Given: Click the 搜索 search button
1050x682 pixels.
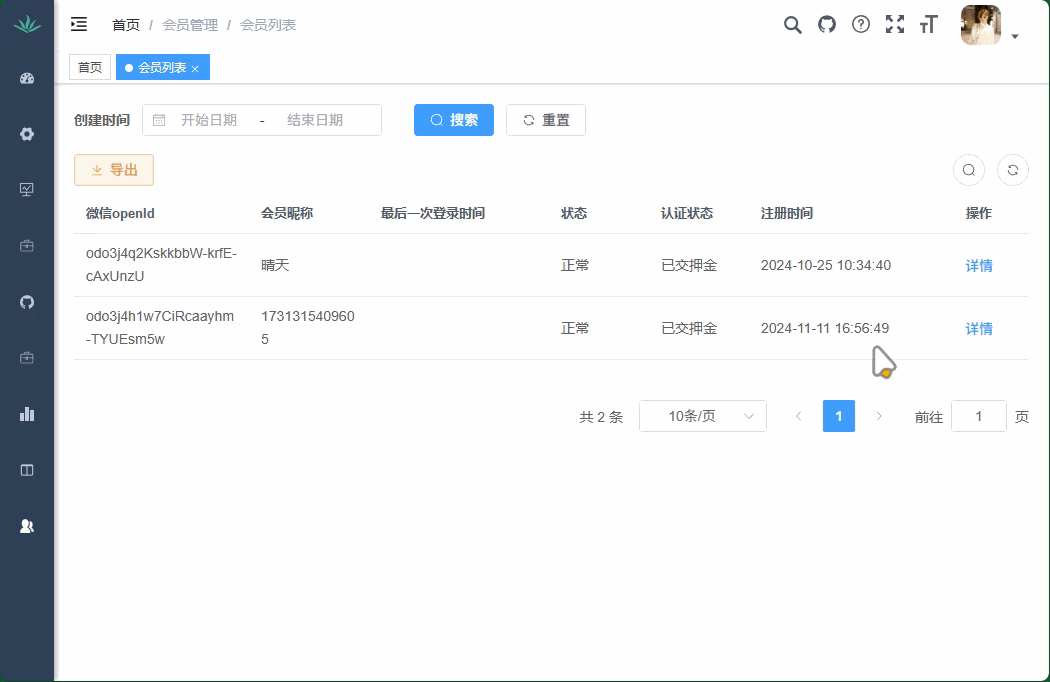Looking at the screenshot, I should coord(453,120).
